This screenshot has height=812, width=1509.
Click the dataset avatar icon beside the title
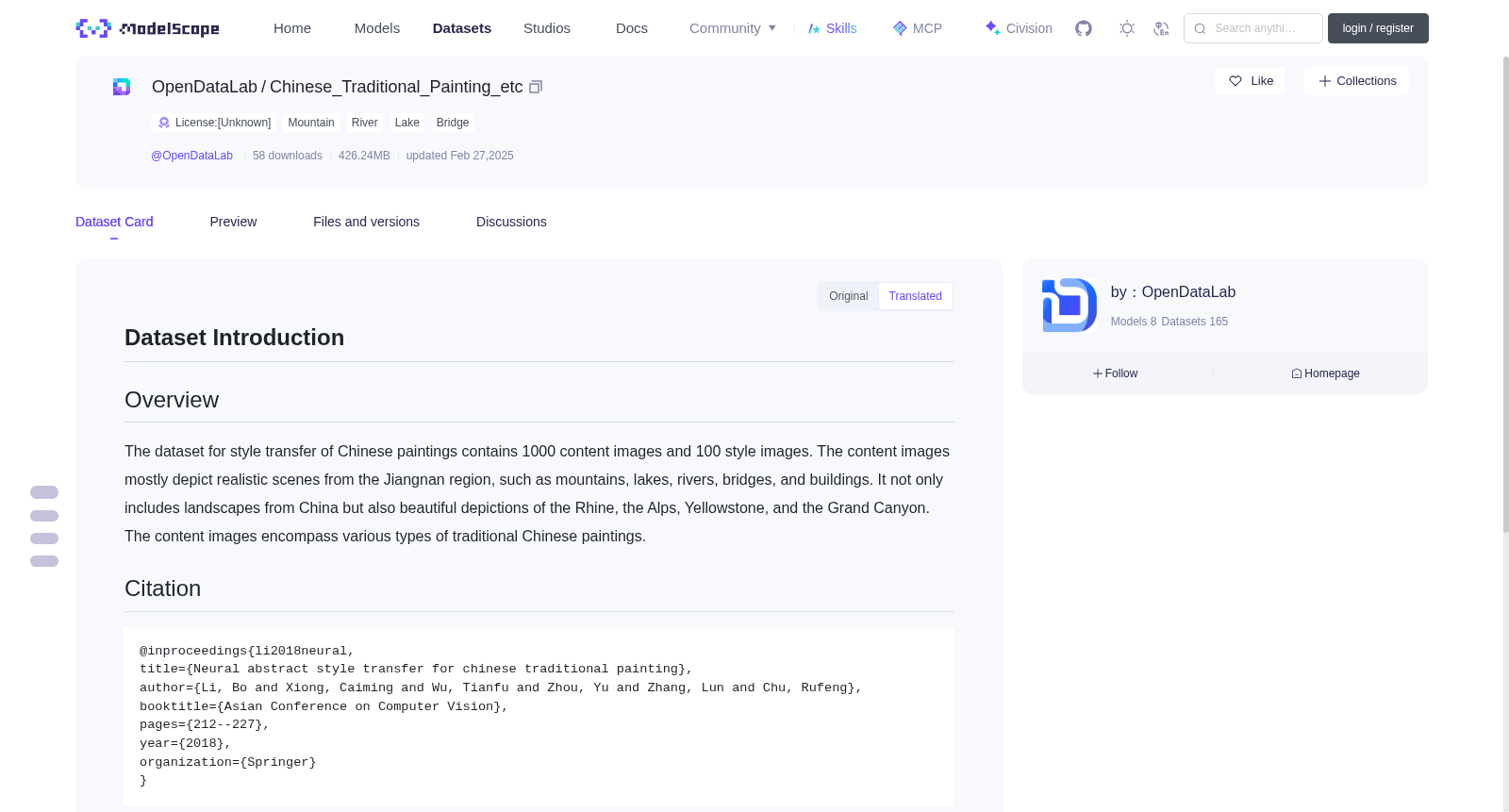[x=122, y=87]
